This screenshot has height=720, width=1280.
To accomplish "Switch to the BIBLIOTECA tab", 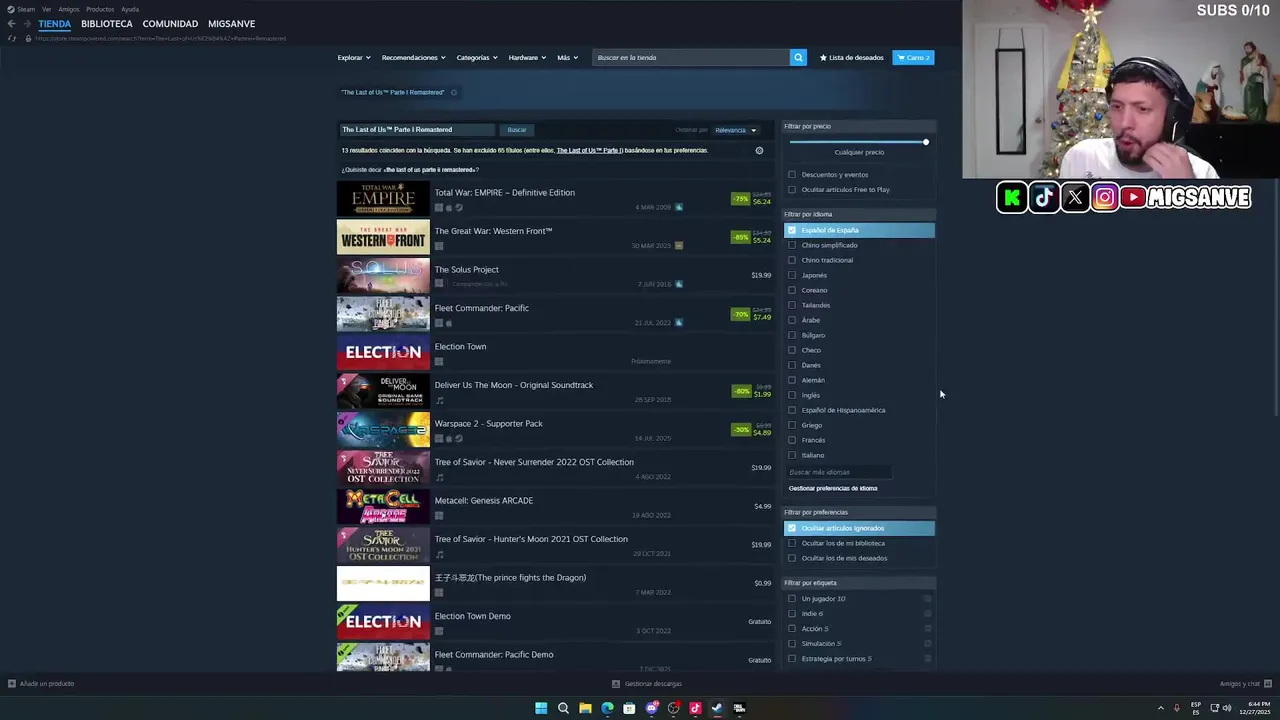I will coord(106,24).
